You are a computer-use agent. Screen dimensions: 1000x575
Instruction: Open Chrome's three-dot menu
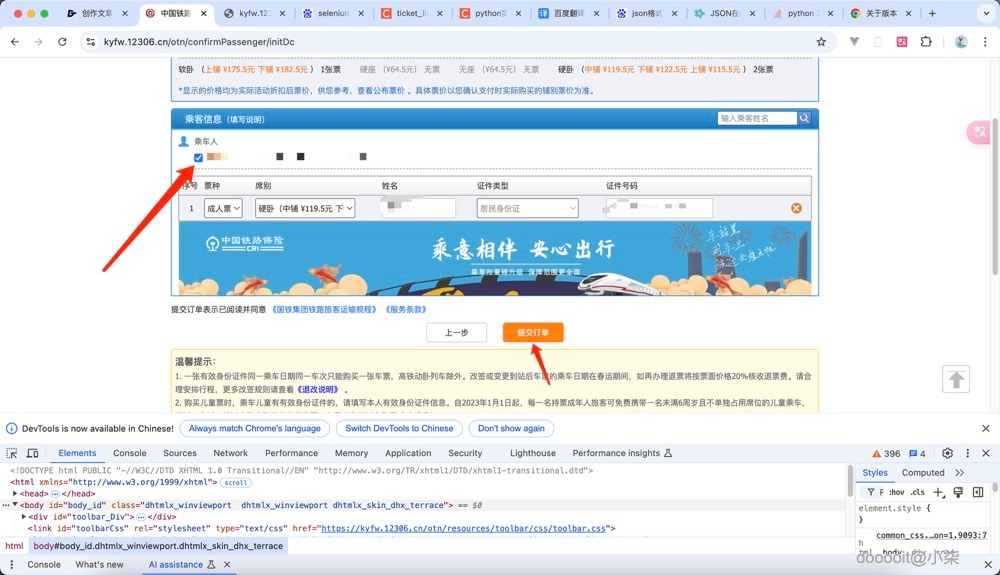point(985,41)
